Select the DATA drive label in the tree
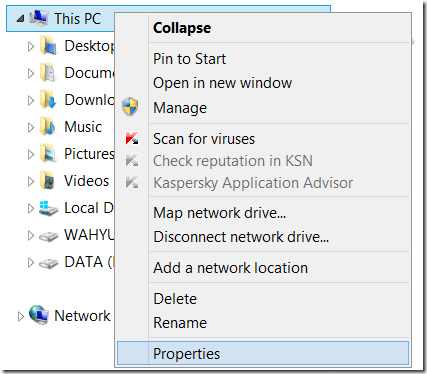The image size is (427, 374). [89, 262]
